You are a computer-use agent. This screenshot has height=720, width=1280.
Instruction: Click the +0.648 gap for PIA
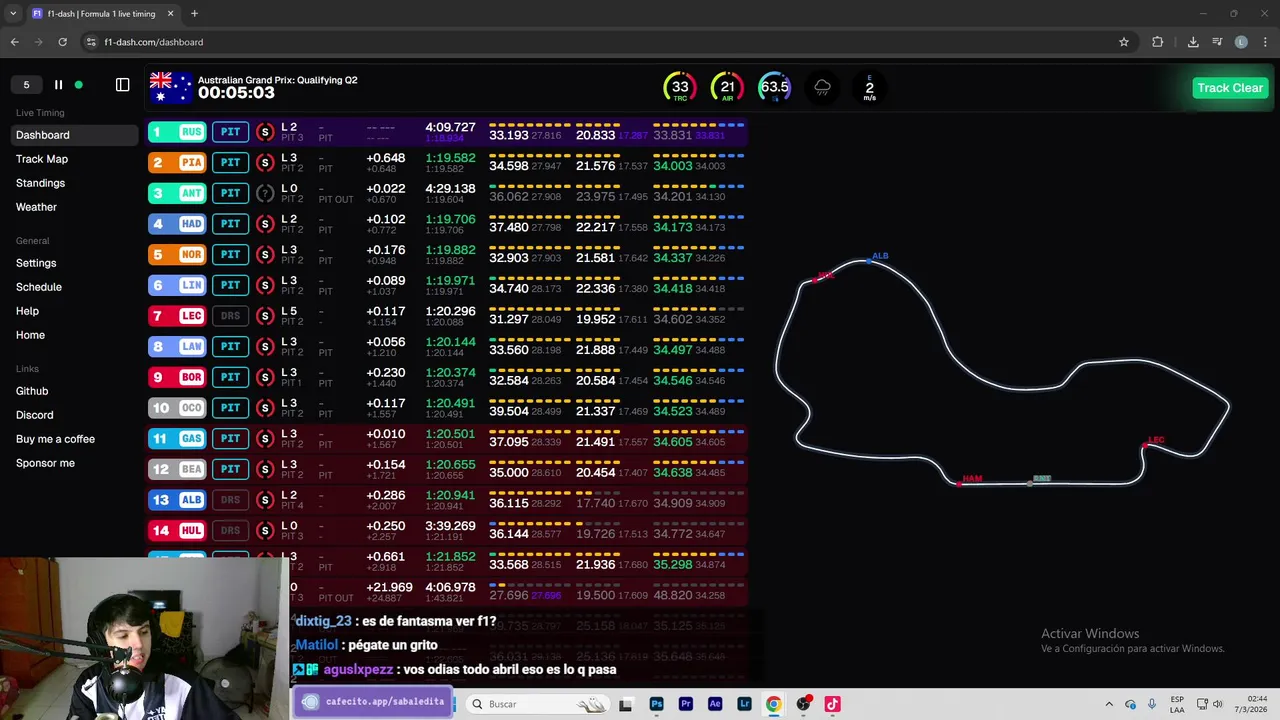point(386,158)
